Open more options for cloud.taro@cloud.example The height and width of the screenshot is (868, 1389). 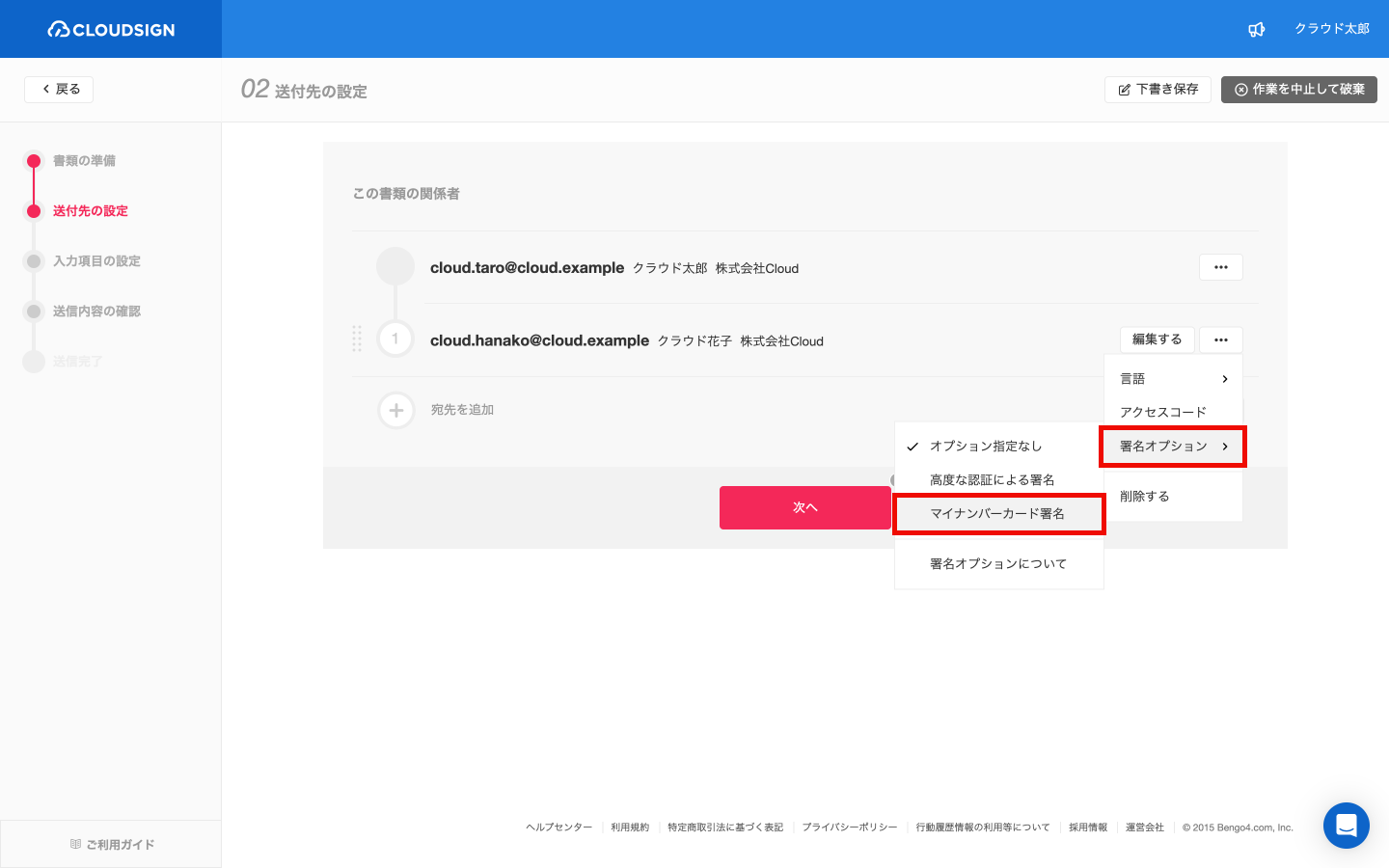(1221, 267)
